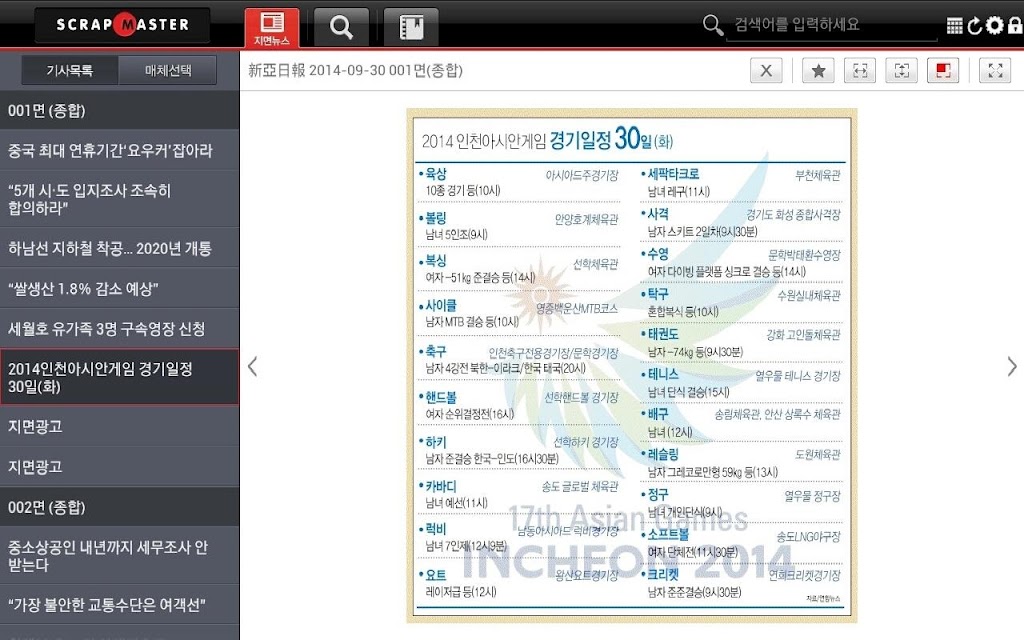Switch to the 매체선택 tab

(168, 71)
